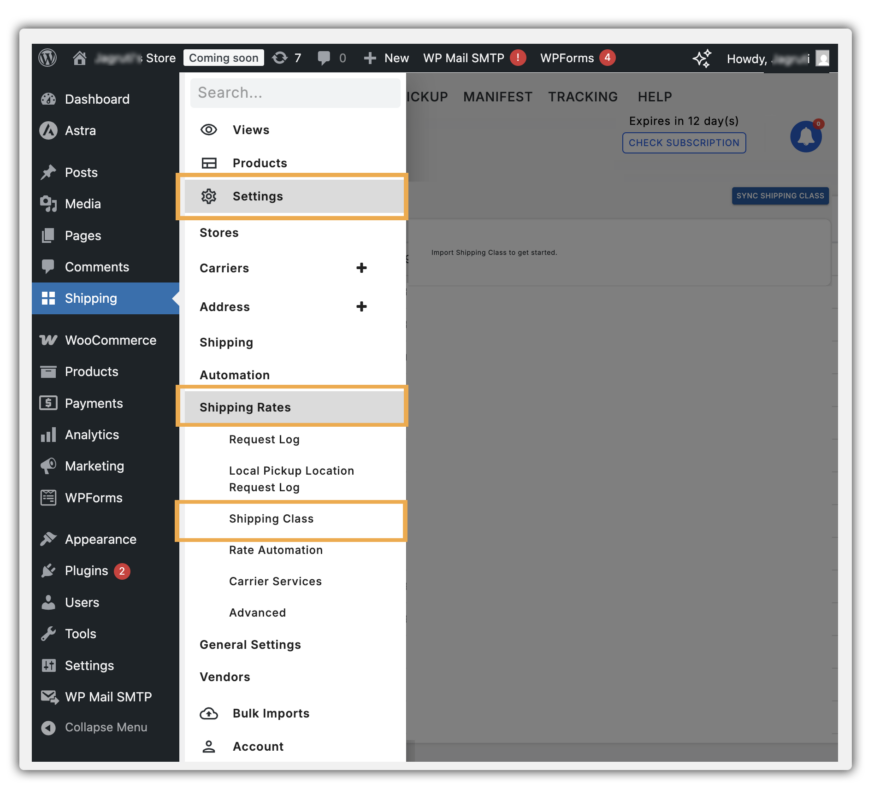874x800 pixels.
Task: Open the user avatar next to Howdy
Action: pyautogui.click(x=823, y=59)
